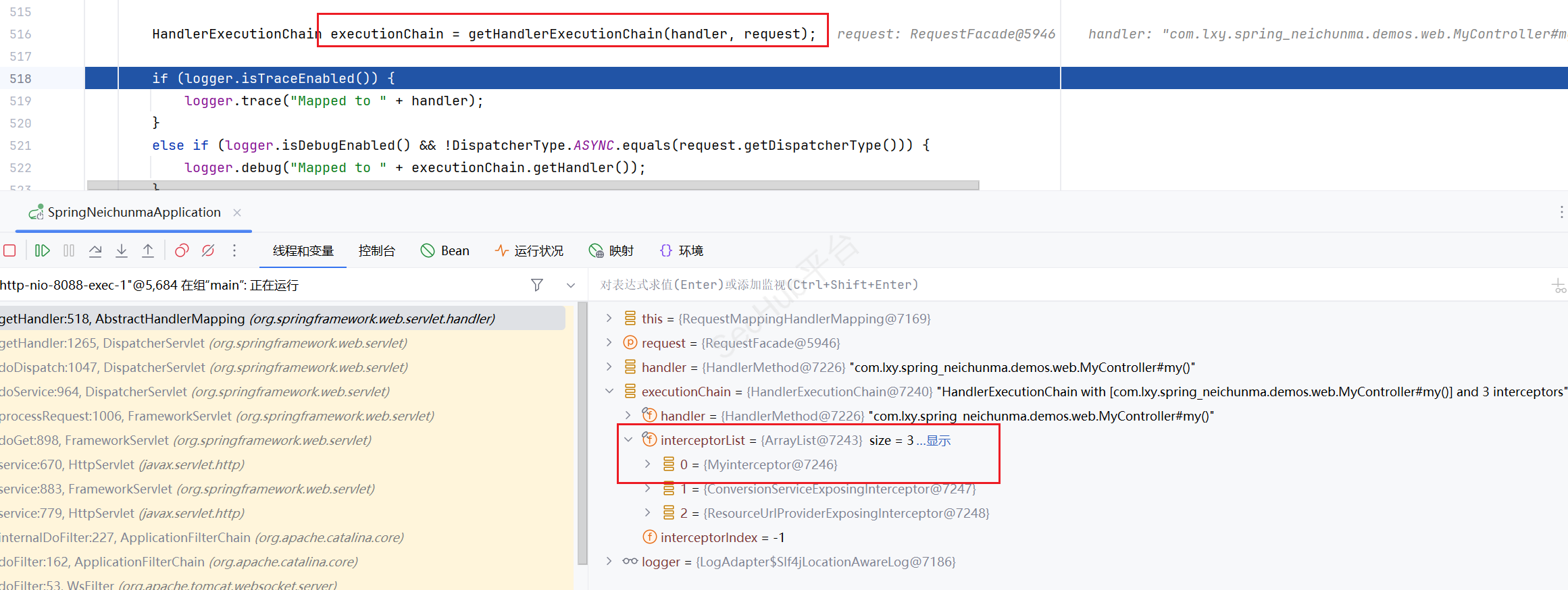Click the 显示 link next to interceptorList size
This screenshot has height=590, width=1568.
click(x=938, y=441)
